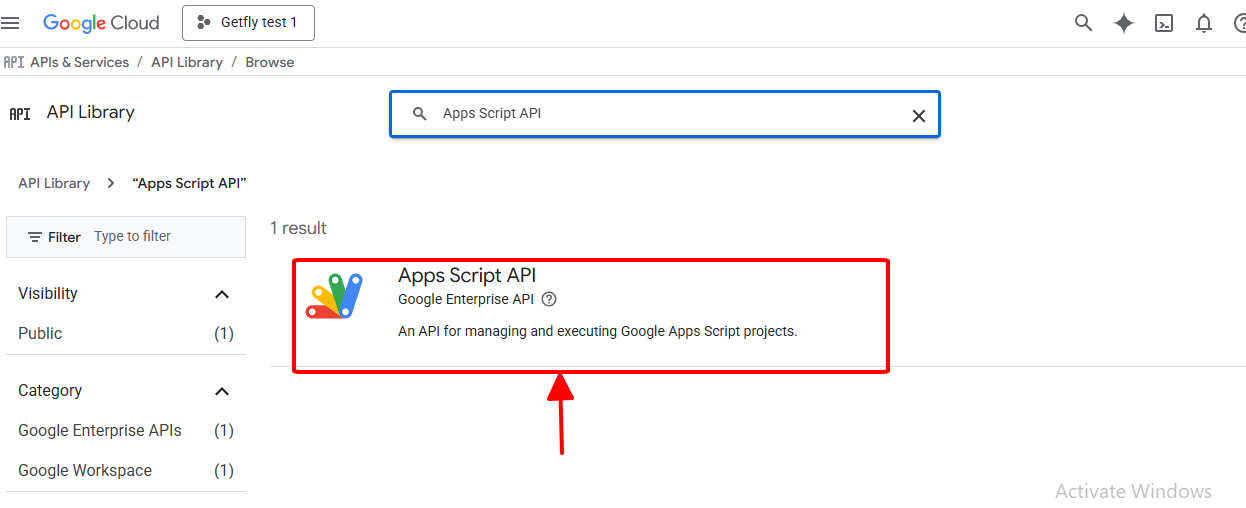Screen dimensions: 1246x508
Task: Select the Public visibility filter
Action: point(40,333)
